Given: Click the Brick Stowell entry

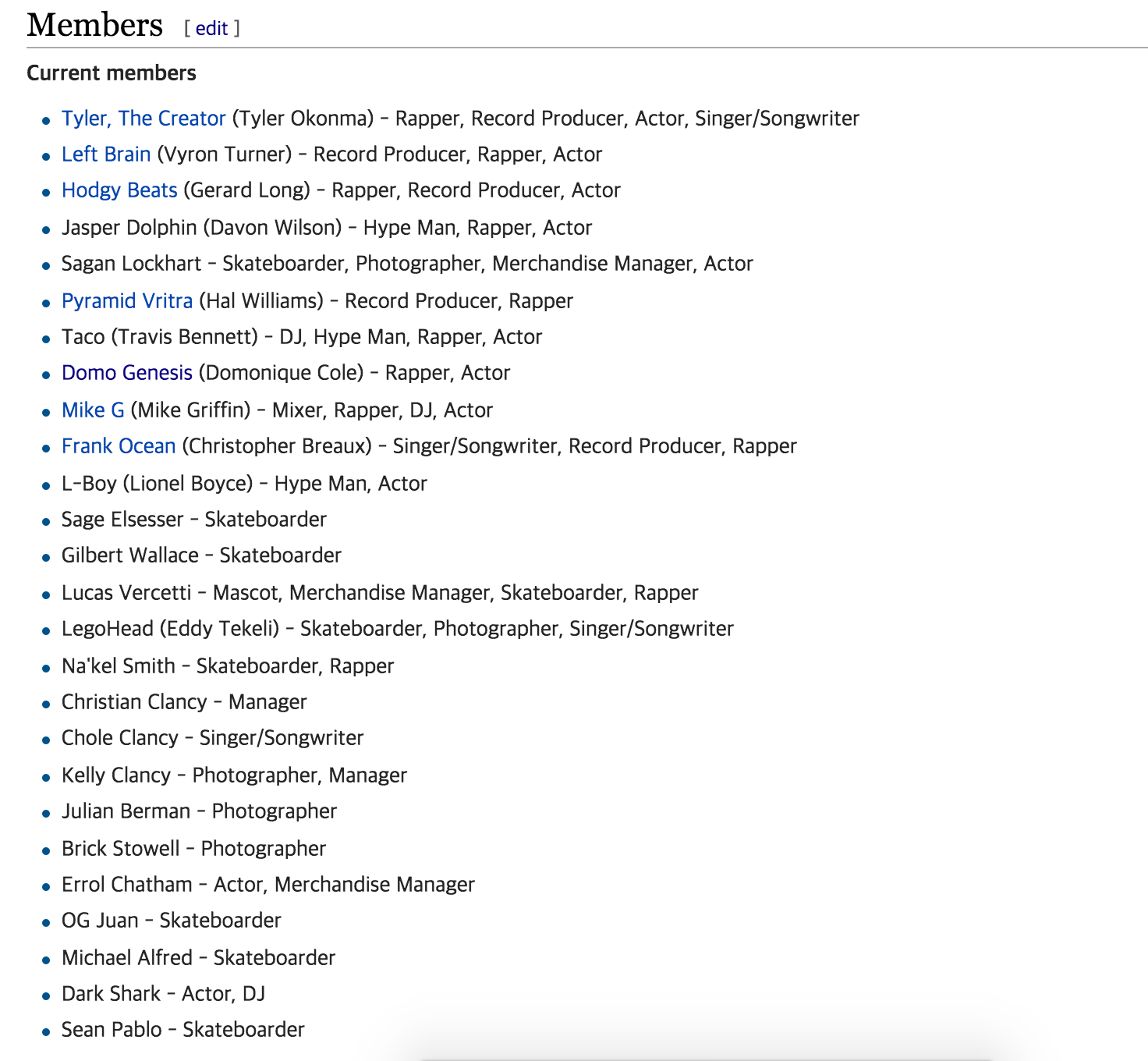Looking at the screenshot, I should pyautogui.click(x=193, y=849).
